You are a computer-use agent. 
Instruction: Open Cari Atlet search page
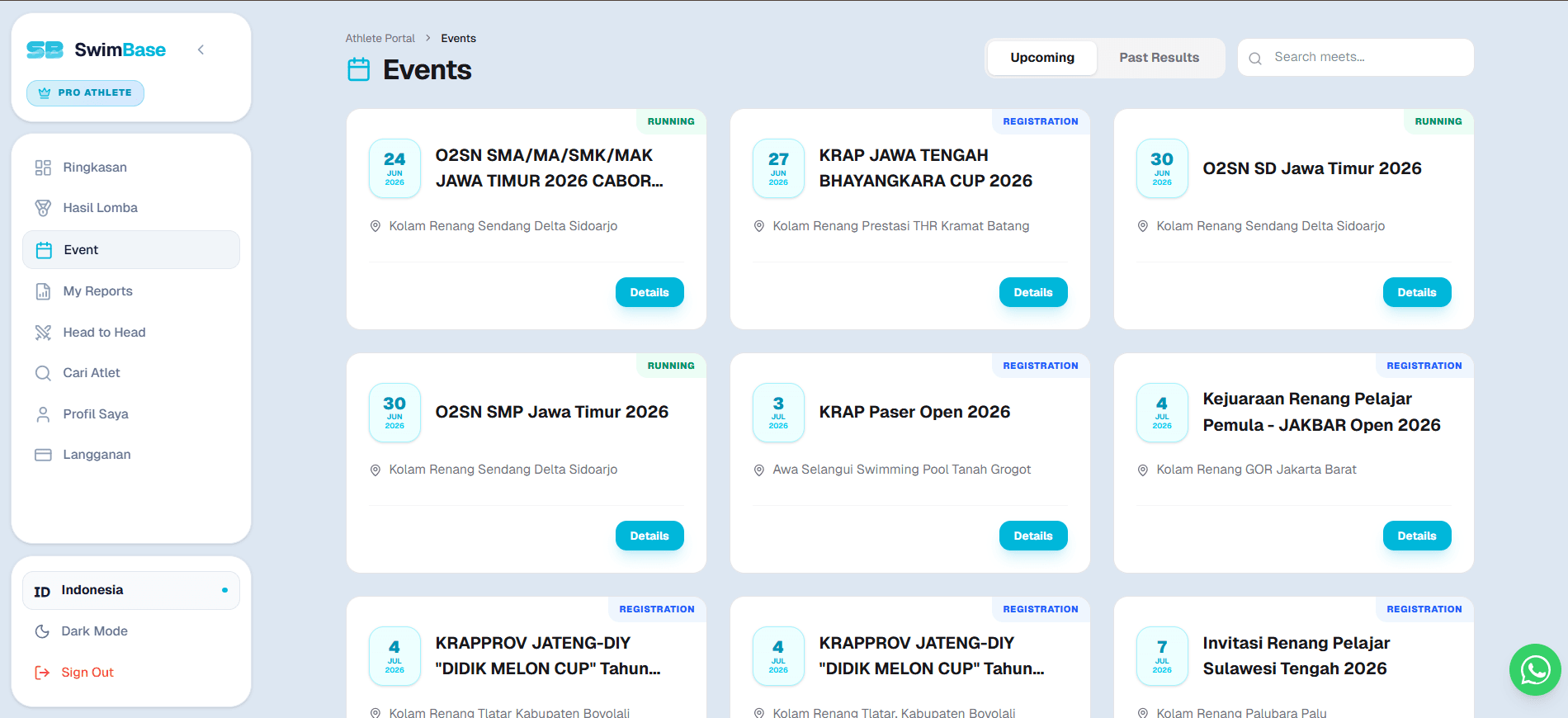coord(131,373)
